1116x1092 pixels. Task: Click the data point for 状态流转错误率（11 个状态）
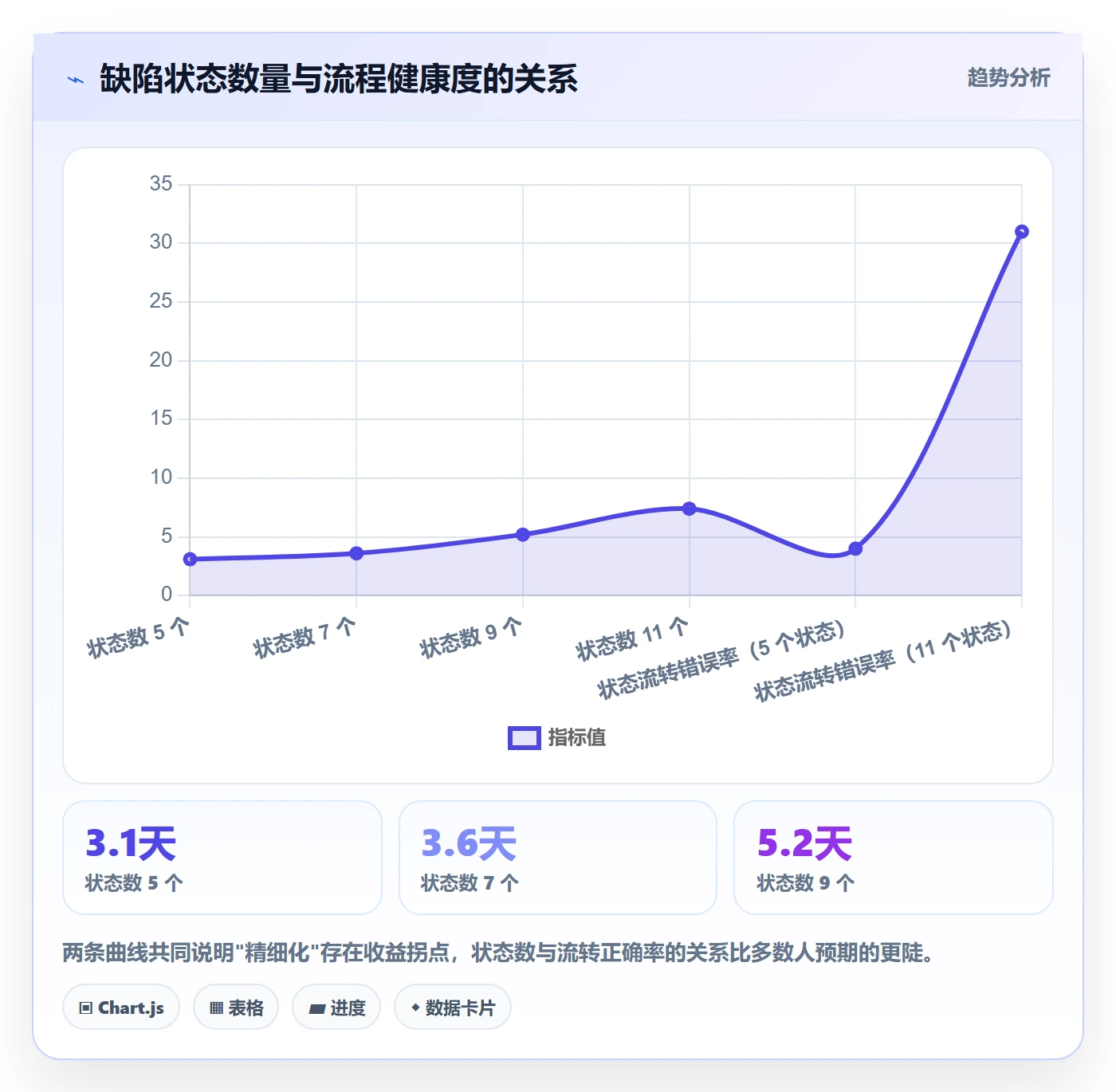pos(1022,232)
